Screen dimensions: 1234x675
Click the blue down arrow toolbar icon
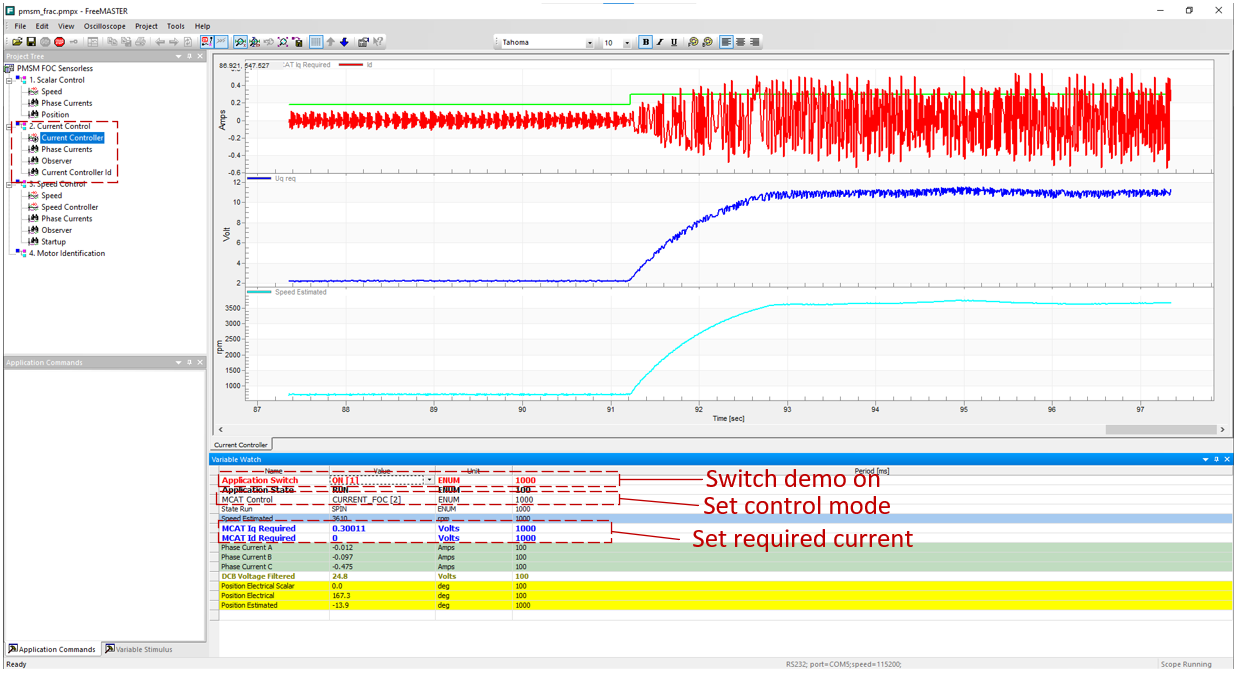tap(344, 42)
